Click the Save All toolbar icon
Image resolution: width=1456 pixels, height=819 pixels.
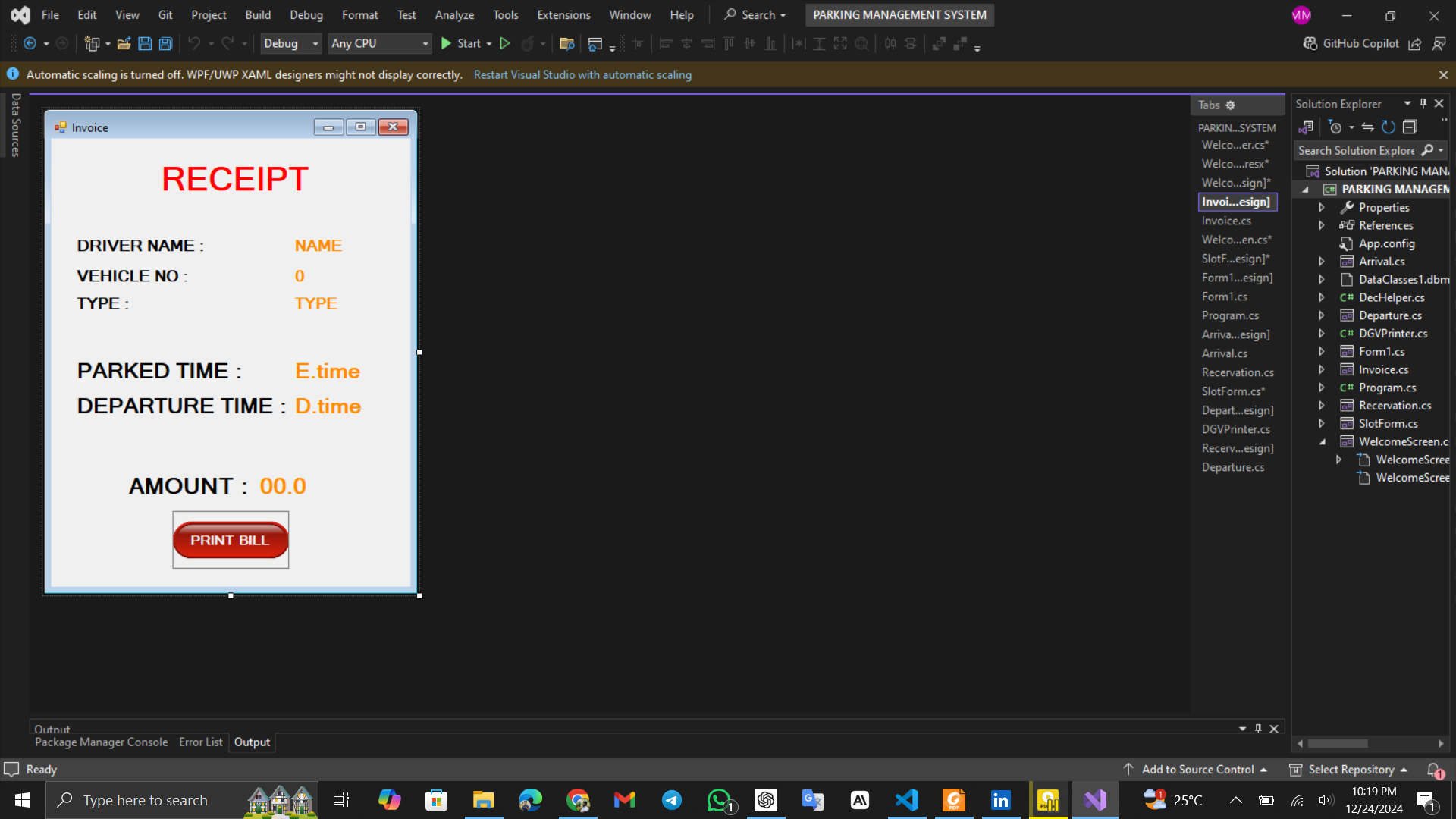tap(165, 44)
